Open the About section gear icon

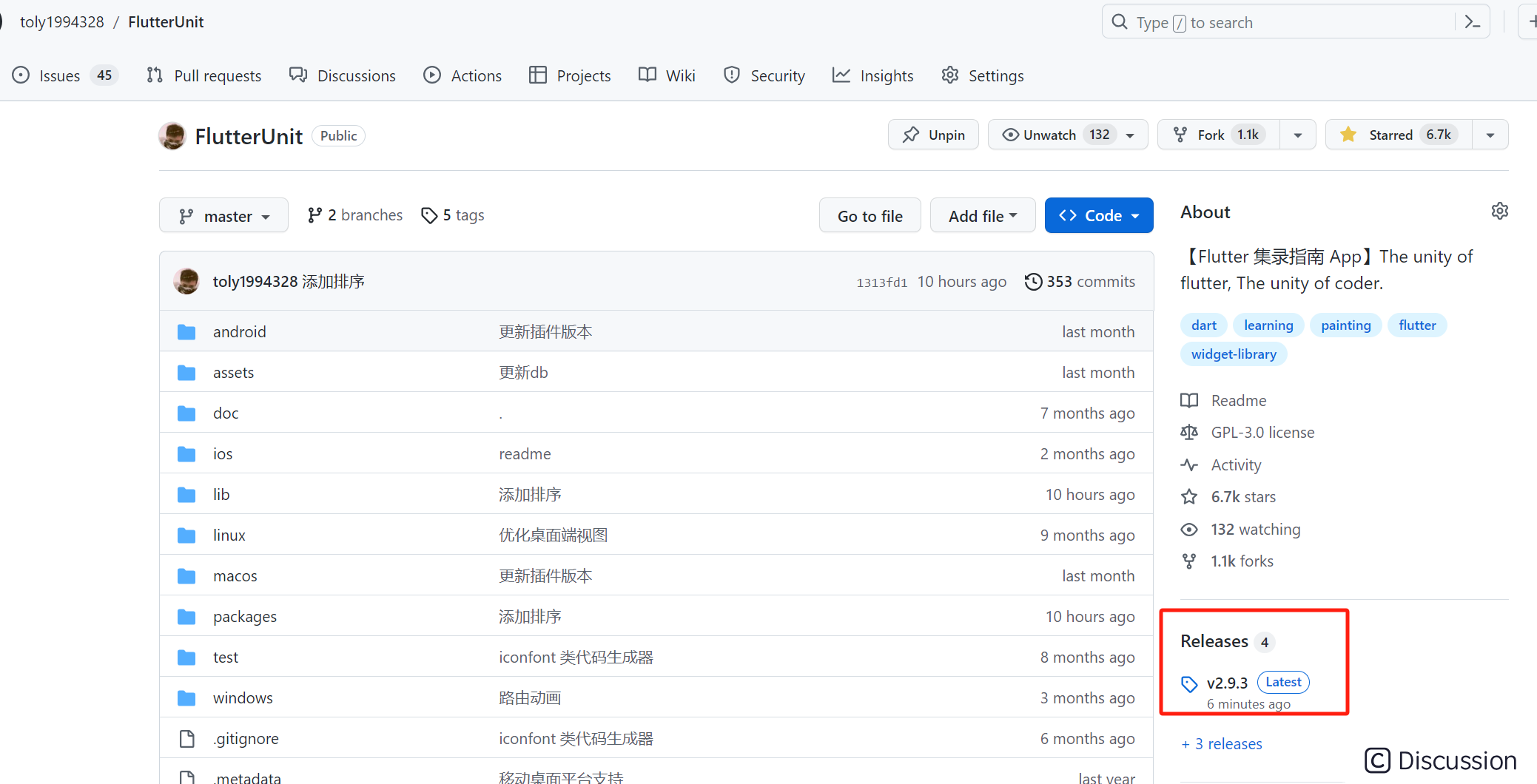(1500, 211)
